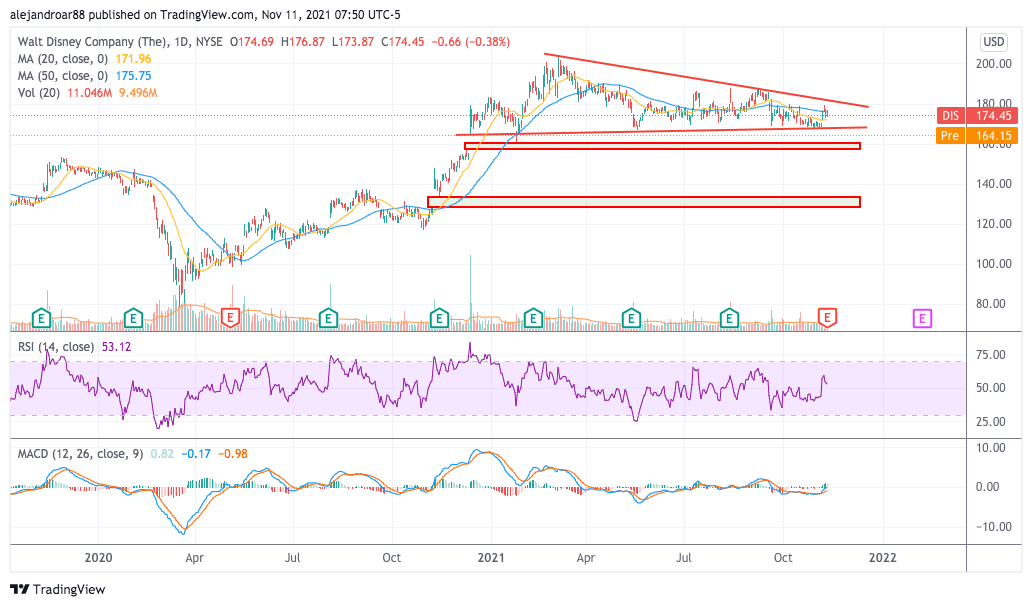Click the volume value 11.046M

coord(90,93)
